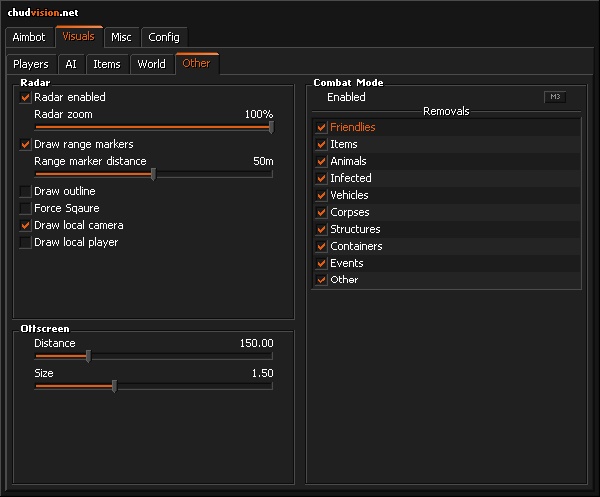Image resolution: width=600 pixels, height=497 pixels.
Task: Enable Draw local player
Action: pos(25,242)
